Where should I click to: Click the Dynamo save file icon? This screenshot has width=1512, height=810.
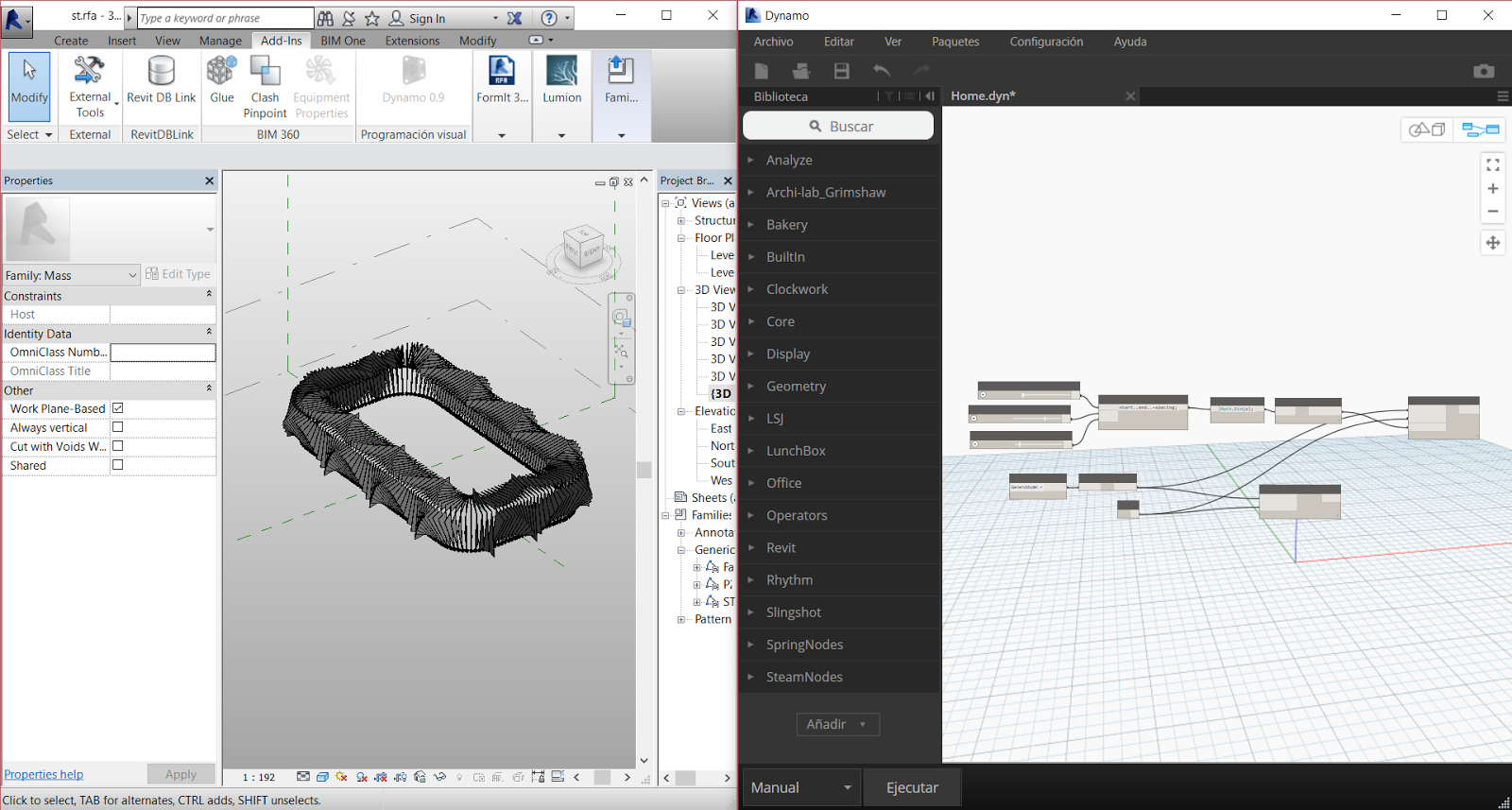841,71
